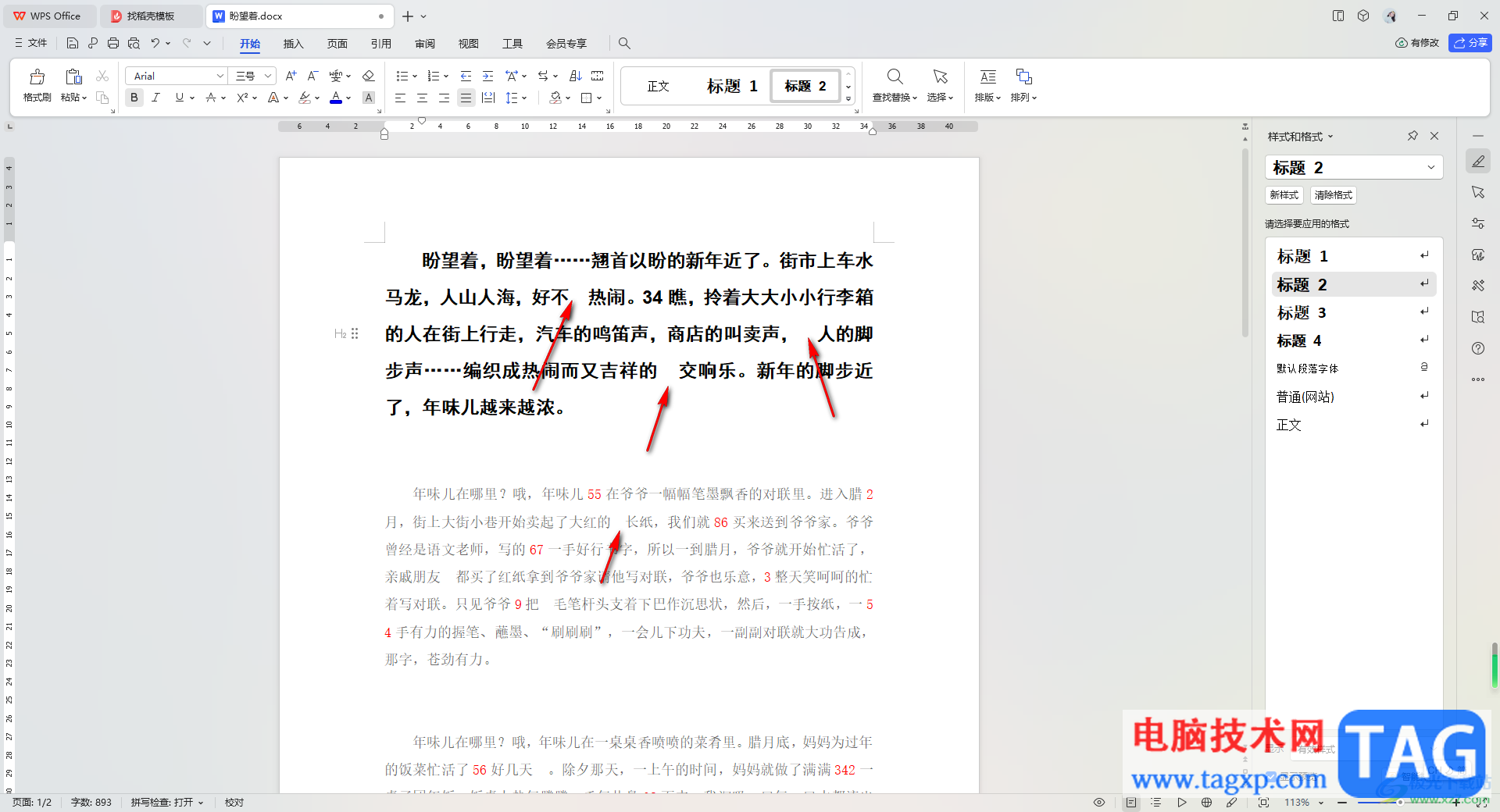
Task: Click the Format Painter brush icon
Action: 37,77
